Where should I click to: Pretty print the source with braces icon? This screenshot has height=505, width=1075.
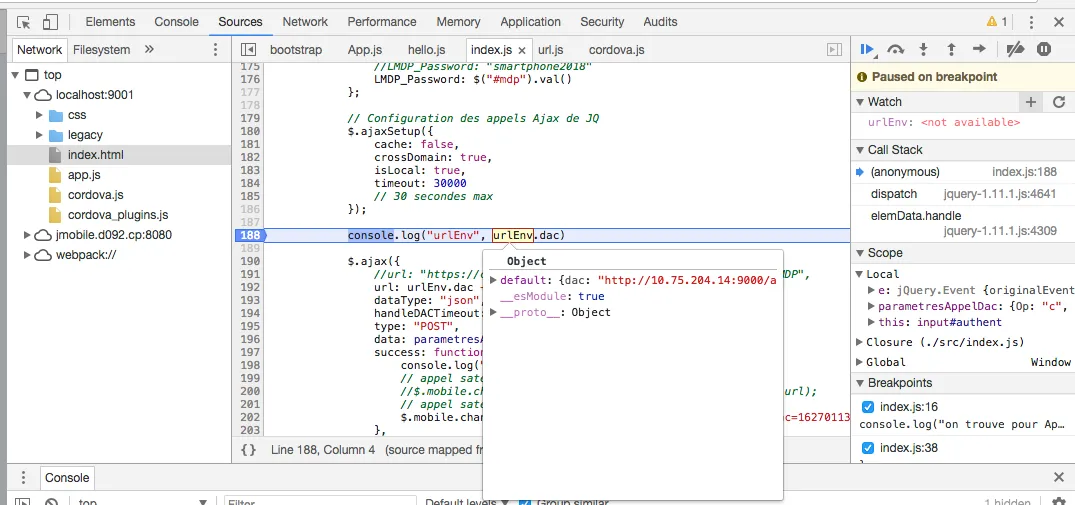pyautogui.click(x=249, y=449)
